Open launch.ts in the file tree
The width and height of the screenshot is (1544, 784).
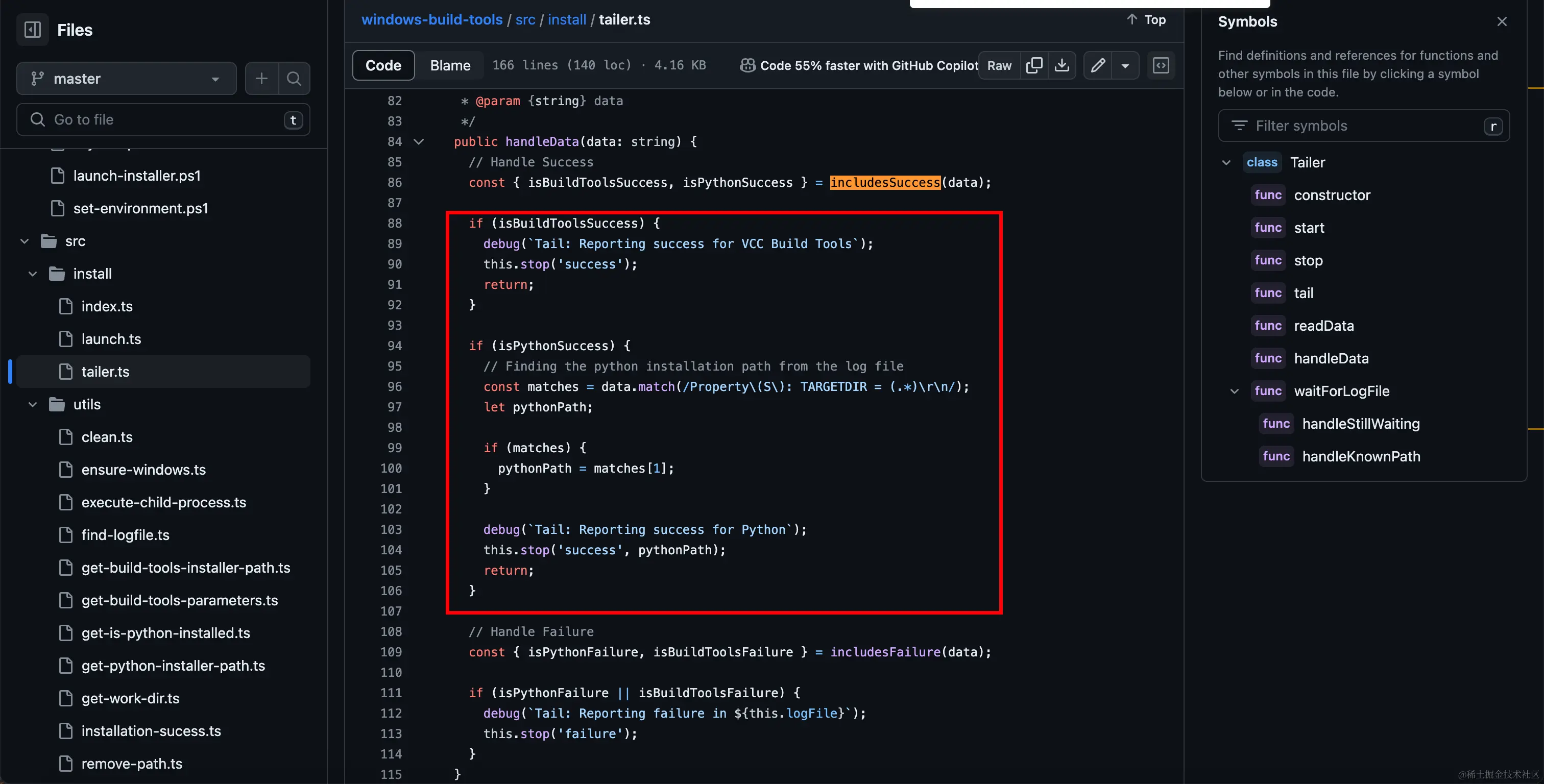pyautogui.click(x=111, y=339)
